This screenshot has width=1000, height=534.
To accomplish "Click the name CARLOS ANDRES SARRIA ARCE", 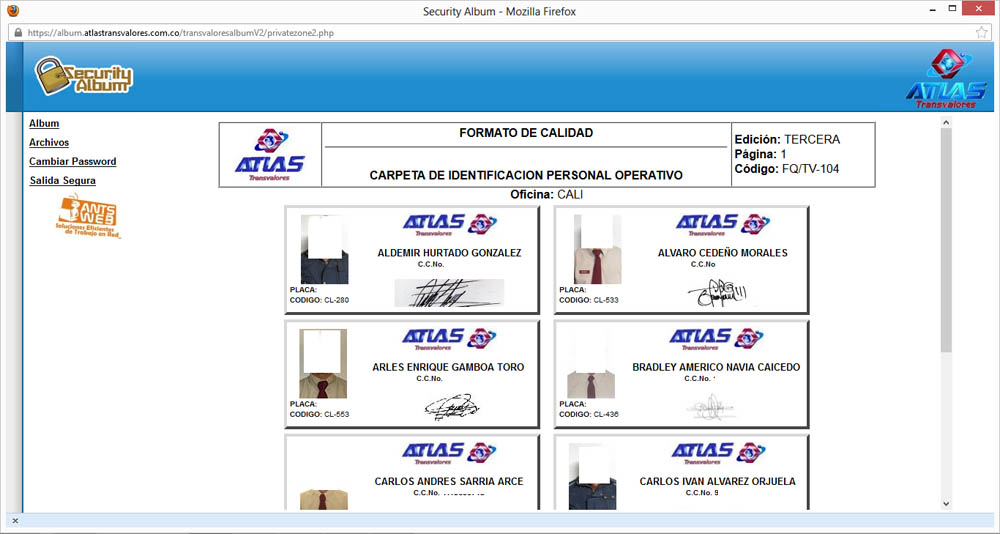I will point(449,482).
